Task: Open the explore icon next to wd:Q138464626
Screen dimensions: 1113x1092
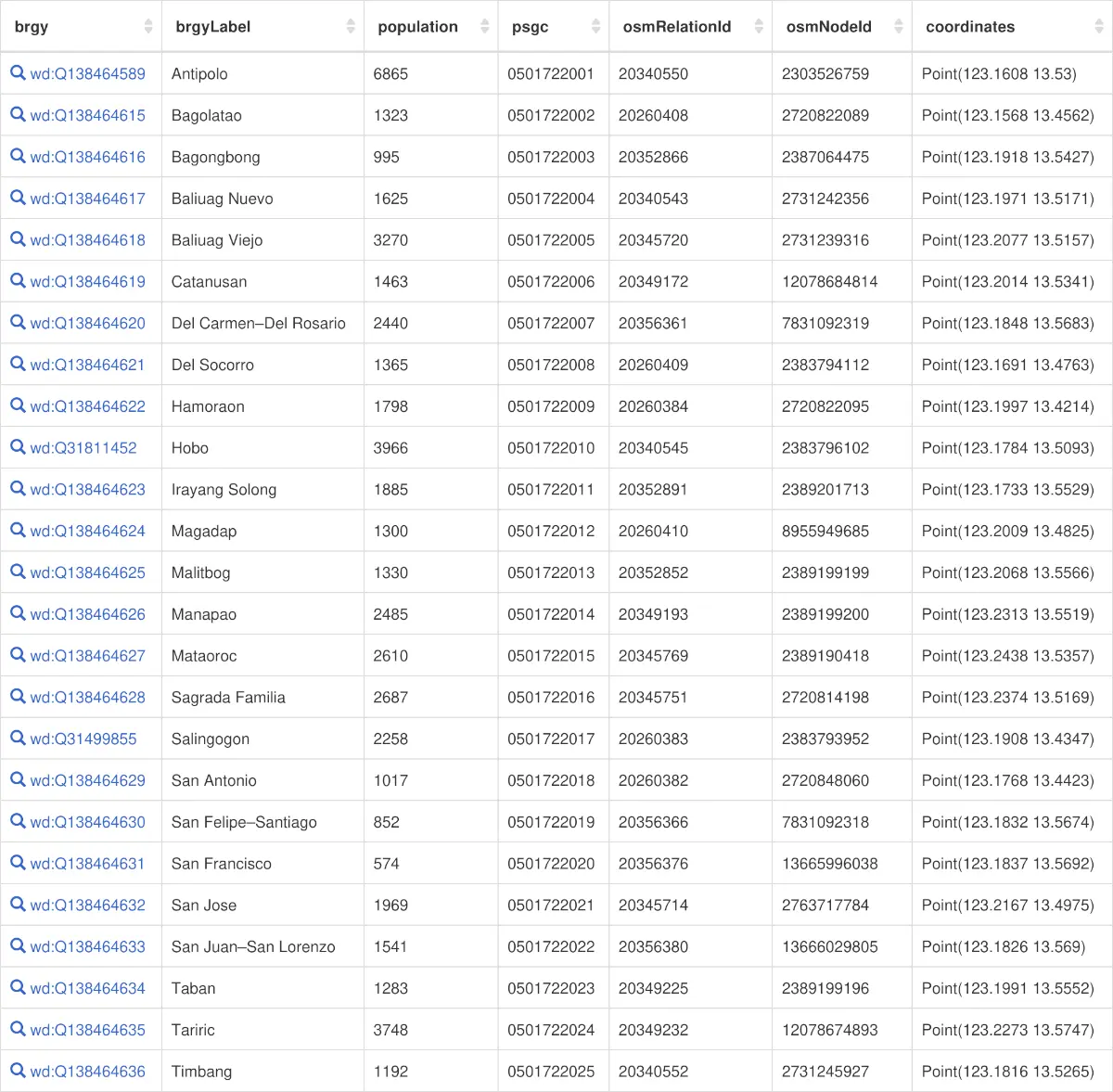Action: (18, 612)
